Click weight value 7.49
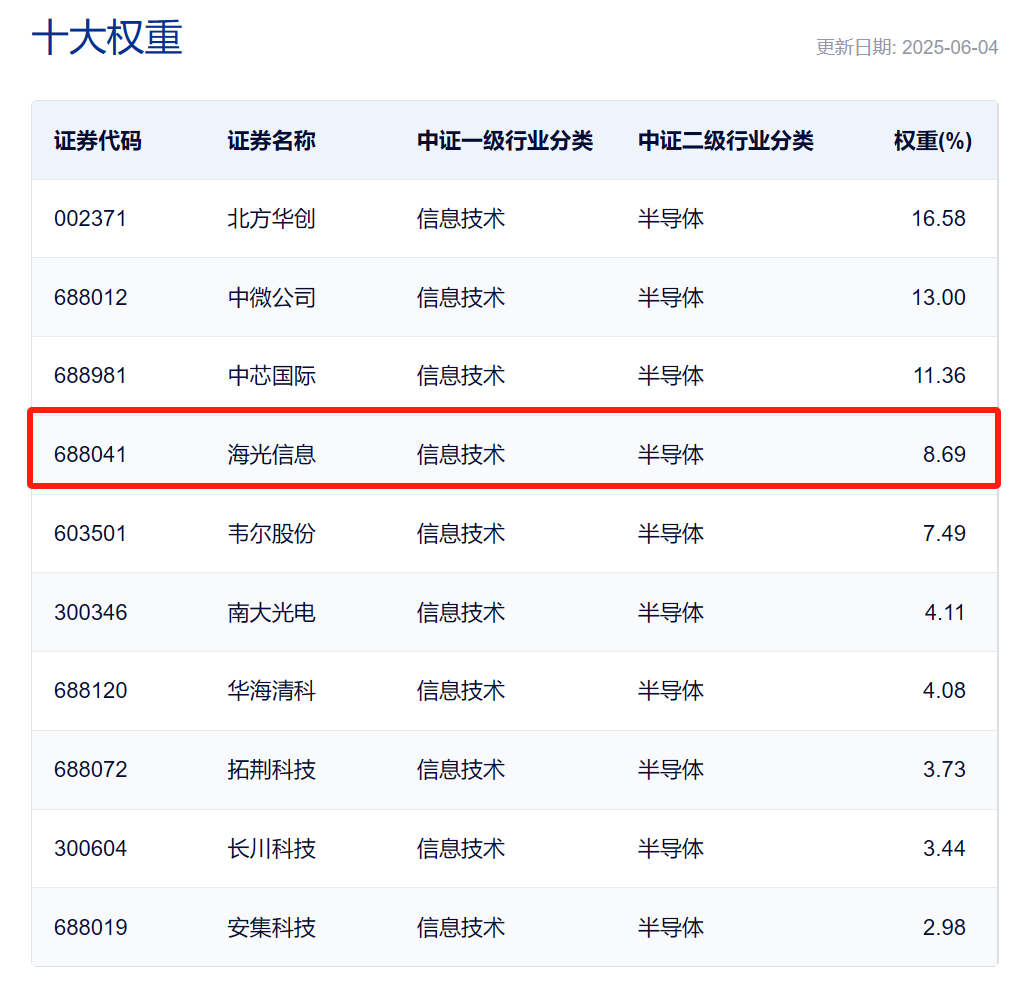The image size is (1019, 983). pyautogui.click(x=944, y=533)
